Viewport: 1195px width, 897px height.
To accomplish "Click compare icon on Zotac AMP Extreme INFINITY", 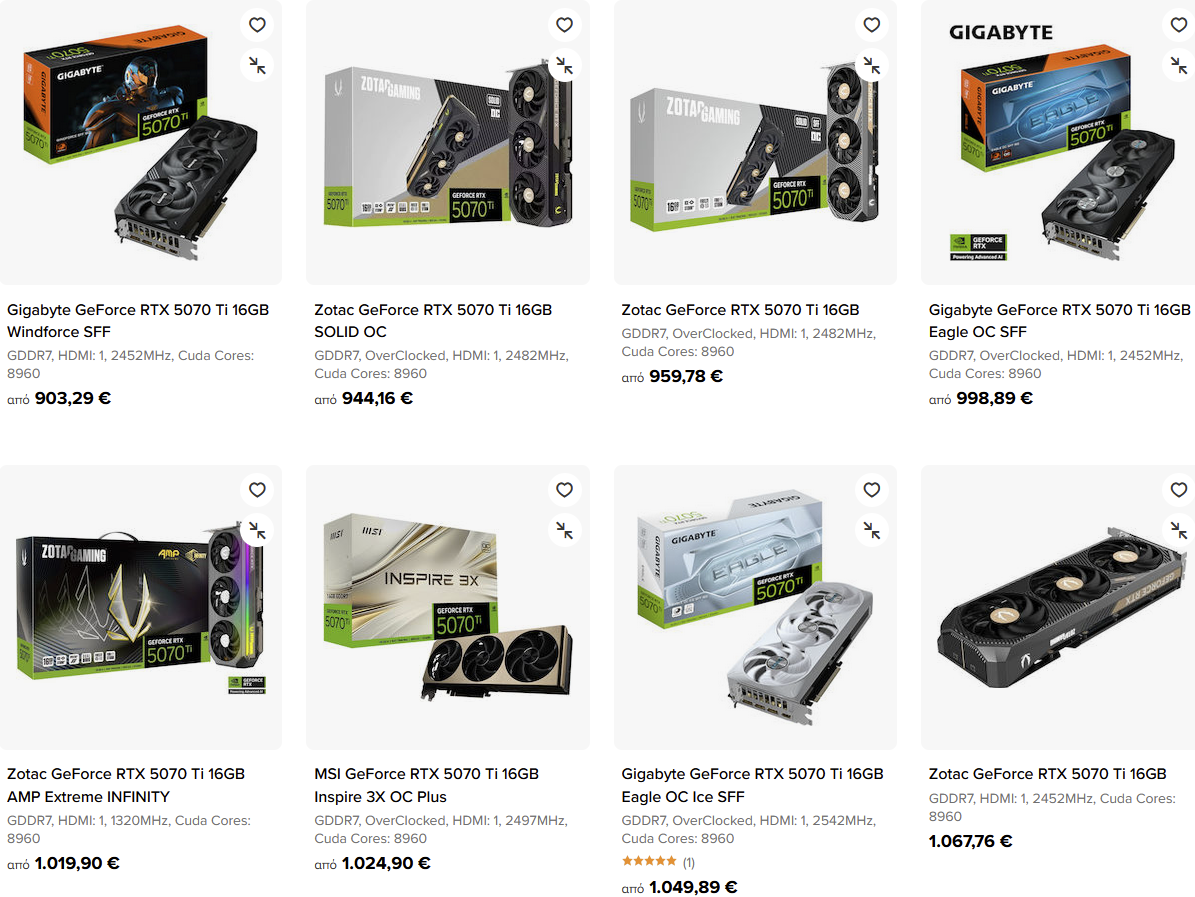I will [258, 530].
